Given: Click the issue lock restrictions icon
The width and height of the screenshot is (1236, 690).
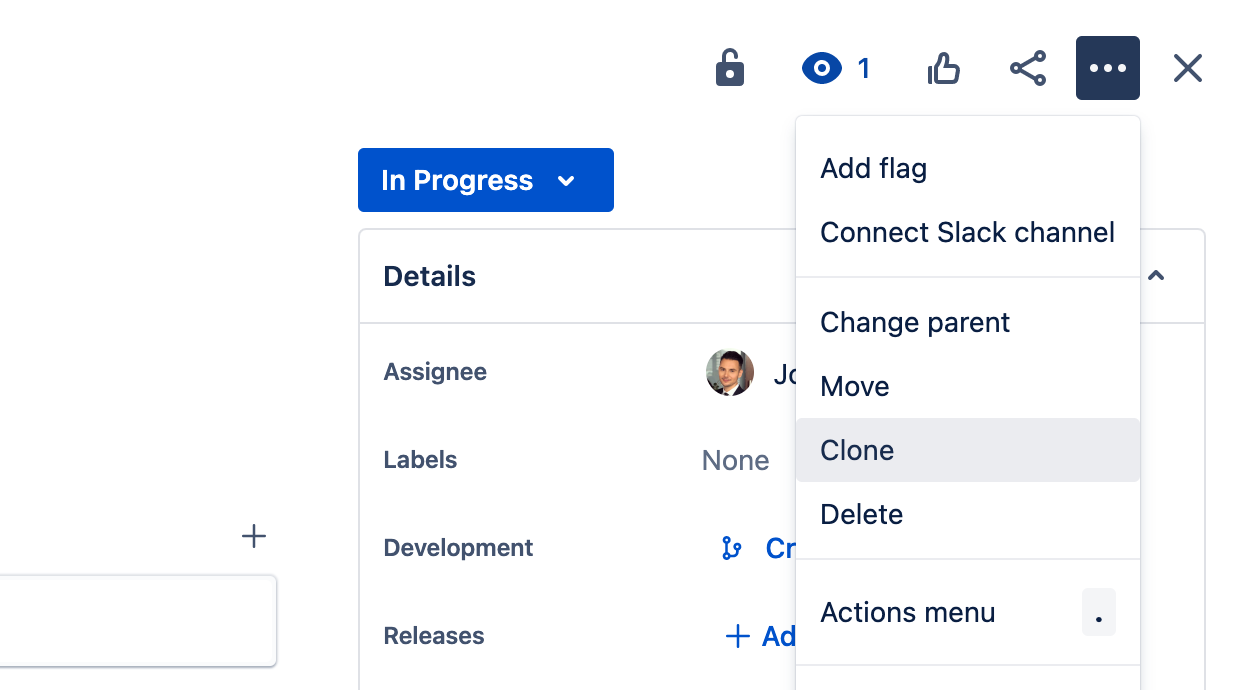Looking at the screenshot, I should click(x=730, y=69).
